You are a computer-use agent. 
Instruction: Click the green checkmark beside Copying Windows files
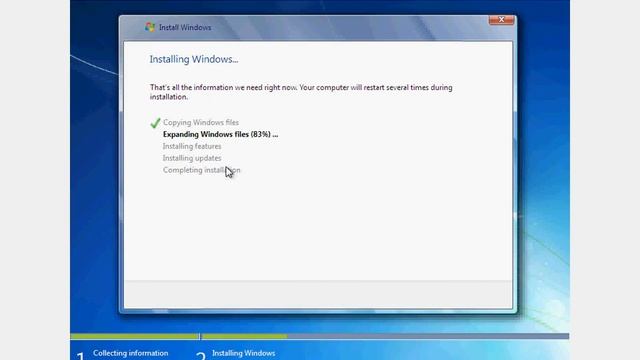click(x=155, y=122)
